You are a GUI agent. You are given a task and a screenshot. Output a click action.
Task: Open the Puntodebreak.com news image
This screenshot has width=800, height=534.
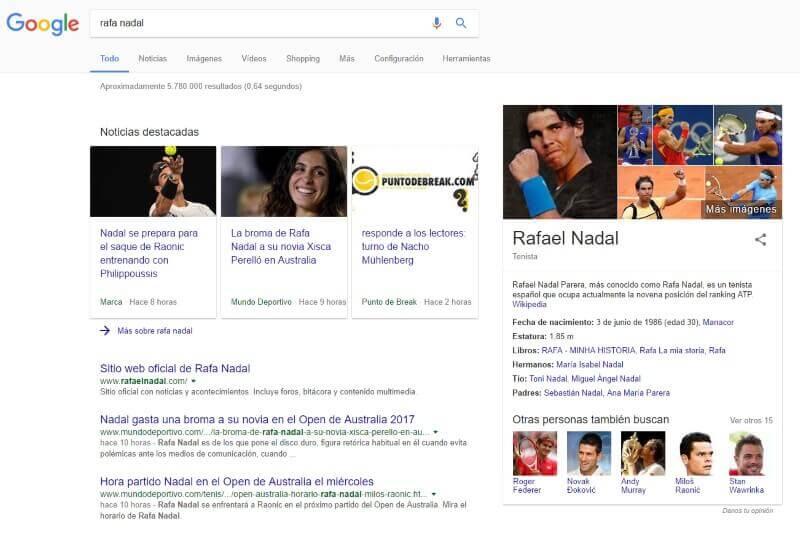415,182
